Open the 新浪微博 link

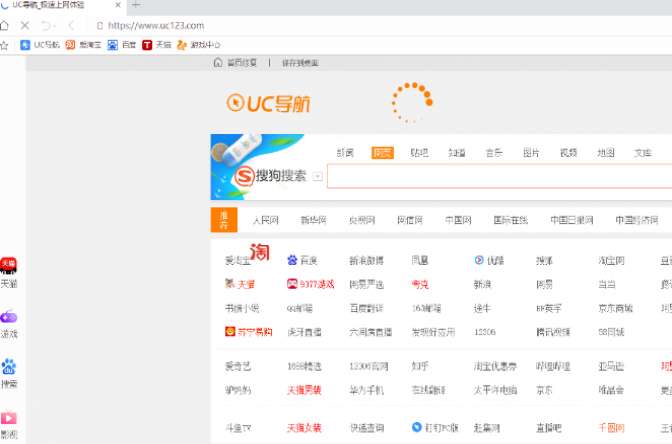(x=366, y=261)
